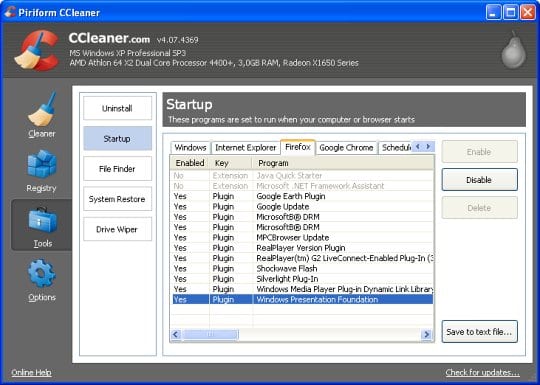
Task: Open File Finder tool
Action: (x=117, y=169)
